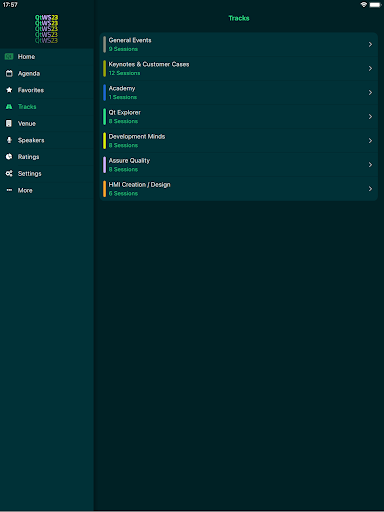The width and height of the screenshot is (384, 512).
Task: Expand Assure Quality chevron
Action: point(370,165)
